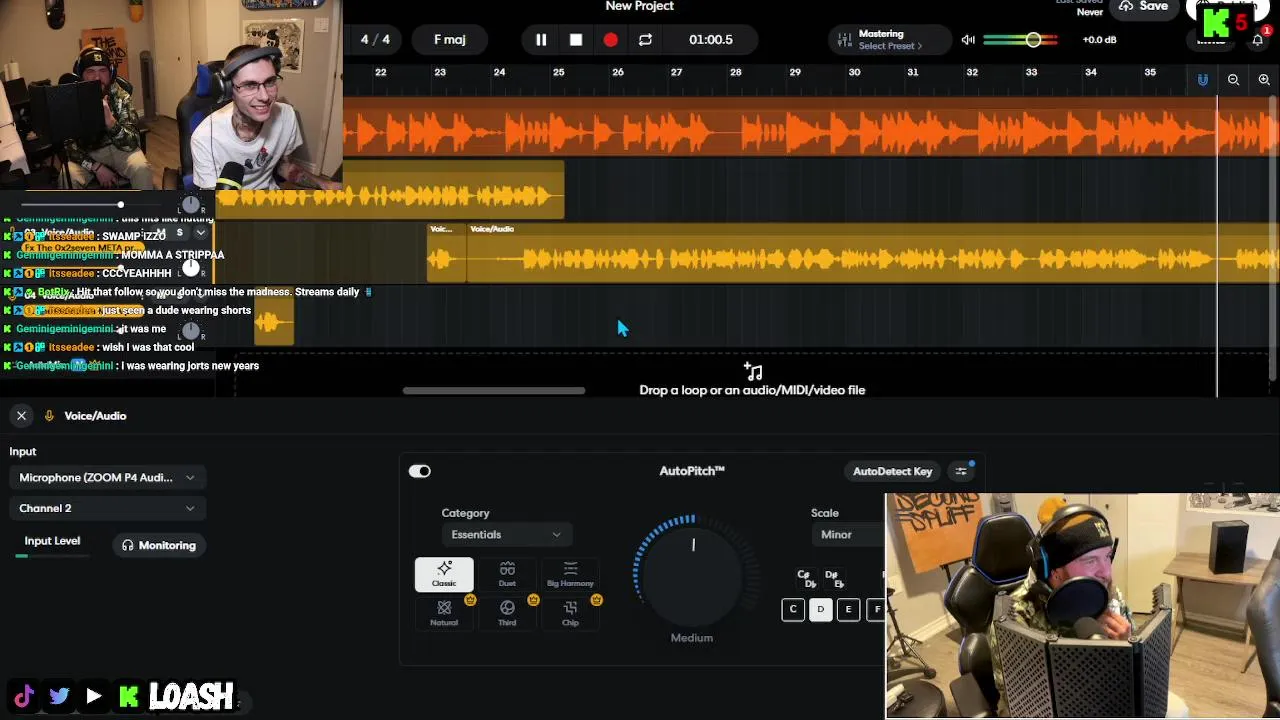The width and height of the screenshot is (1280, 720).
Task: Change the F maj key selector
Action: 449,40
